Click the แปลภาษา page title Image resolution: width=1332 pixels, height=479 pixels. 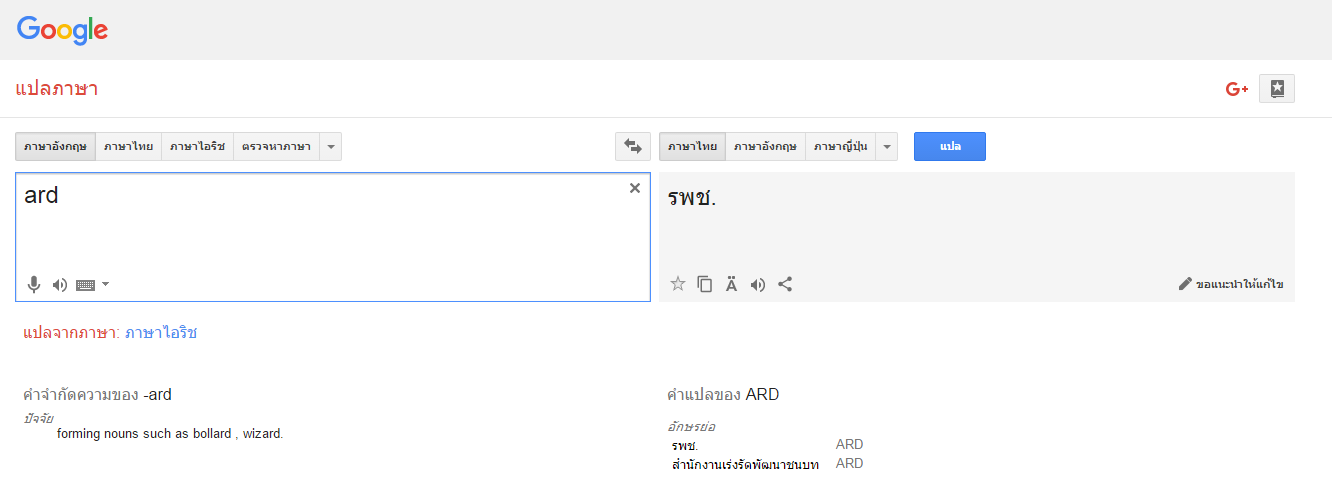[x=57, y=89]
